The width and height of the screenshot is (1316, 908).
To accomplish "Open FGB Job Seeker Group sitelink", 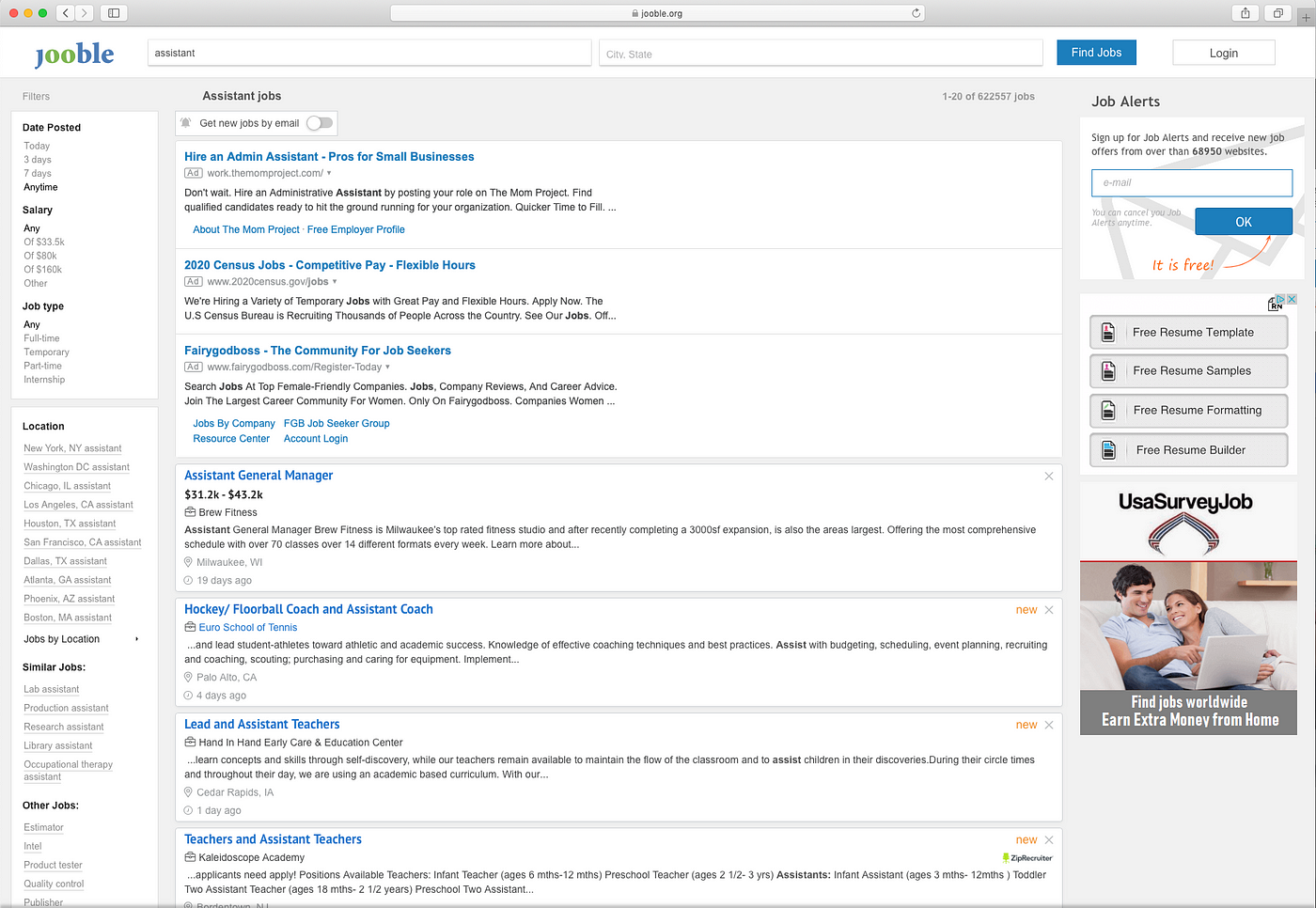I will [x=337, y=424].
